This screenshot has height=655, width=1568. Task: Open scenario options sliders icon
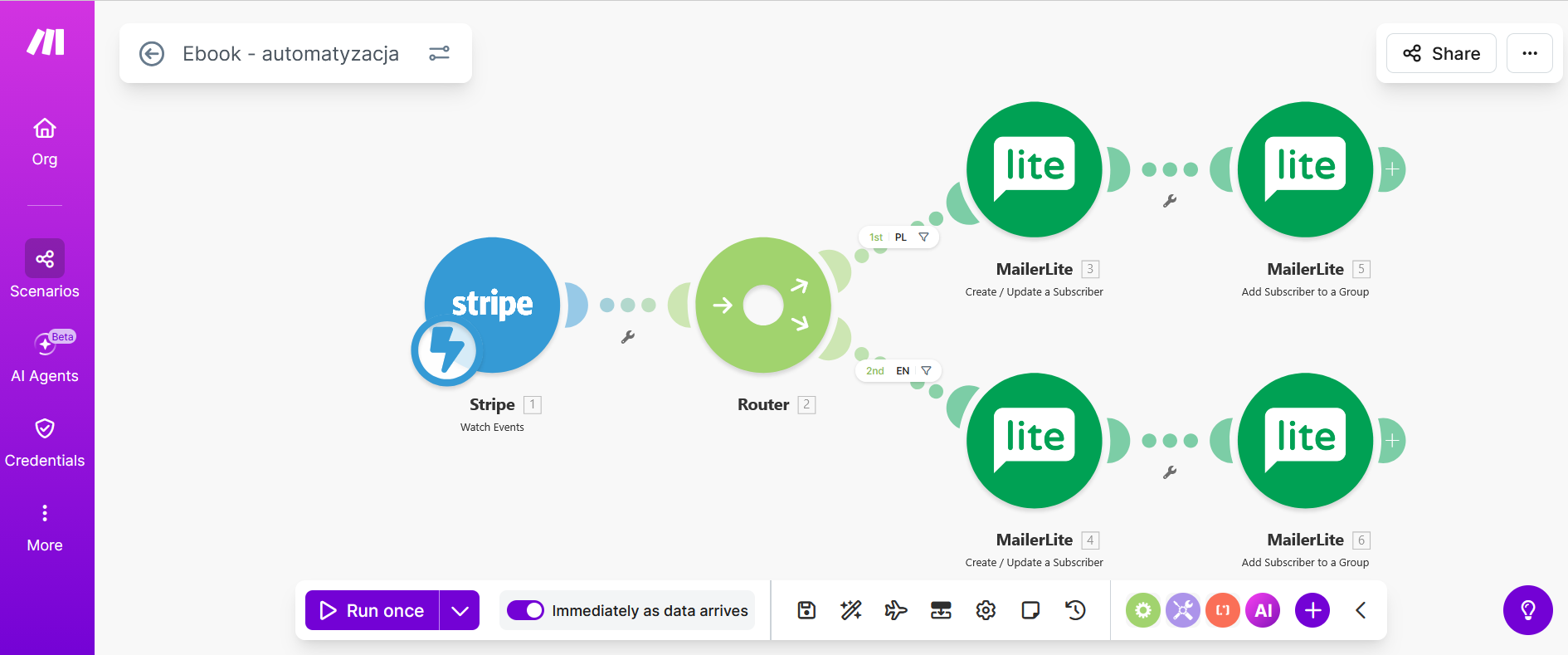(x=439, y=54)
